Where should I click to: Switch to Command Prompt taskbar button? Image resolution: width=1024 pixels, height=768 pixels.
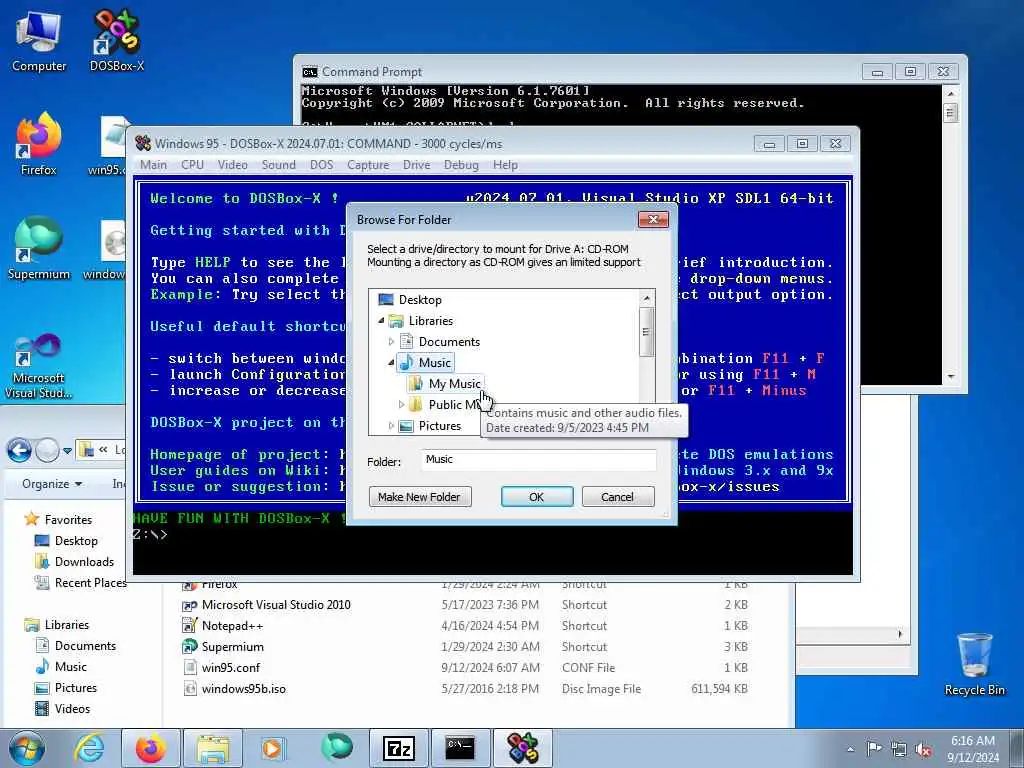(460, 748)
